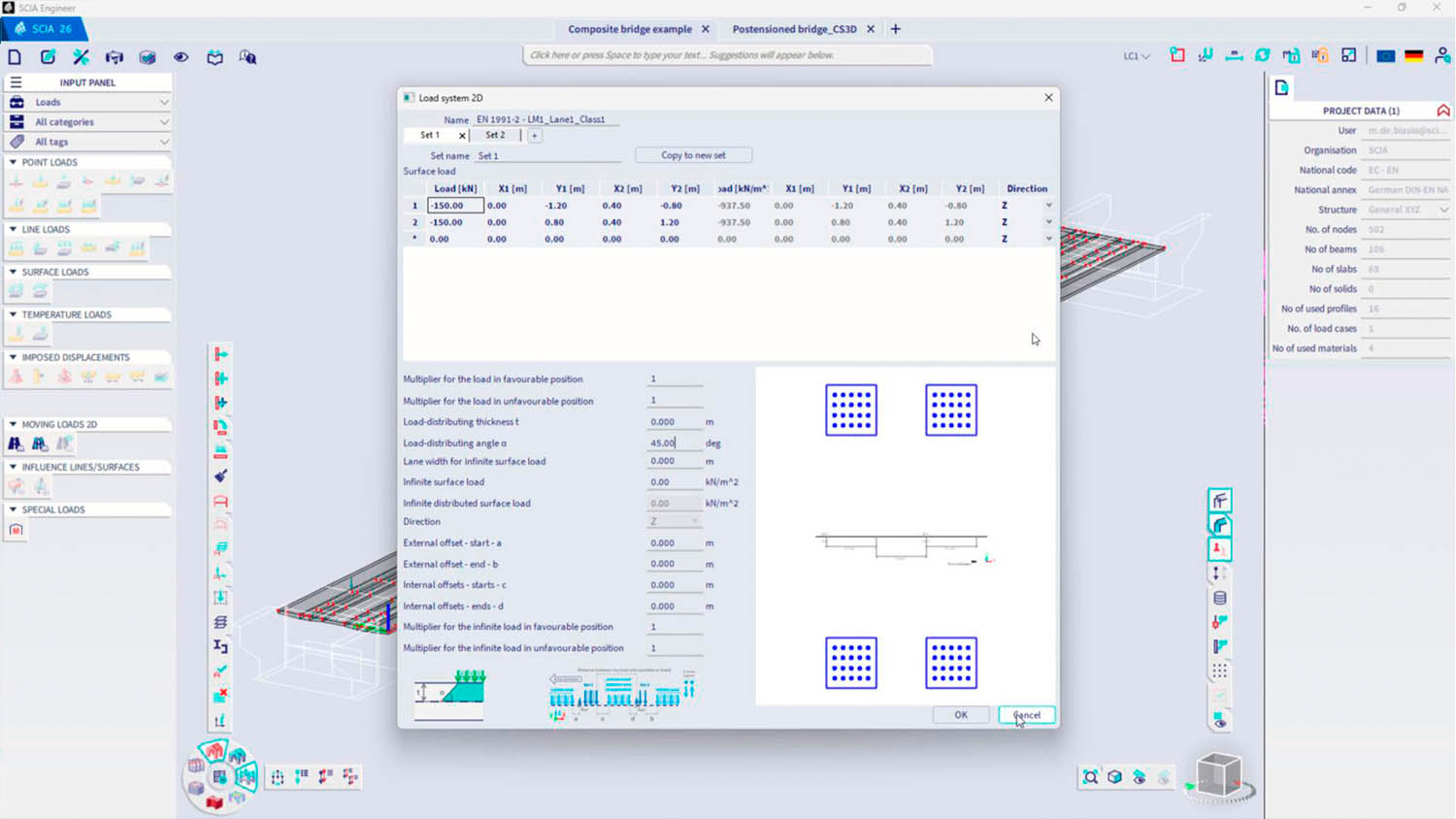The height and width of the screenshot is (819, 1456).
Task: Click the user account icon
Action: (1442, 56)
